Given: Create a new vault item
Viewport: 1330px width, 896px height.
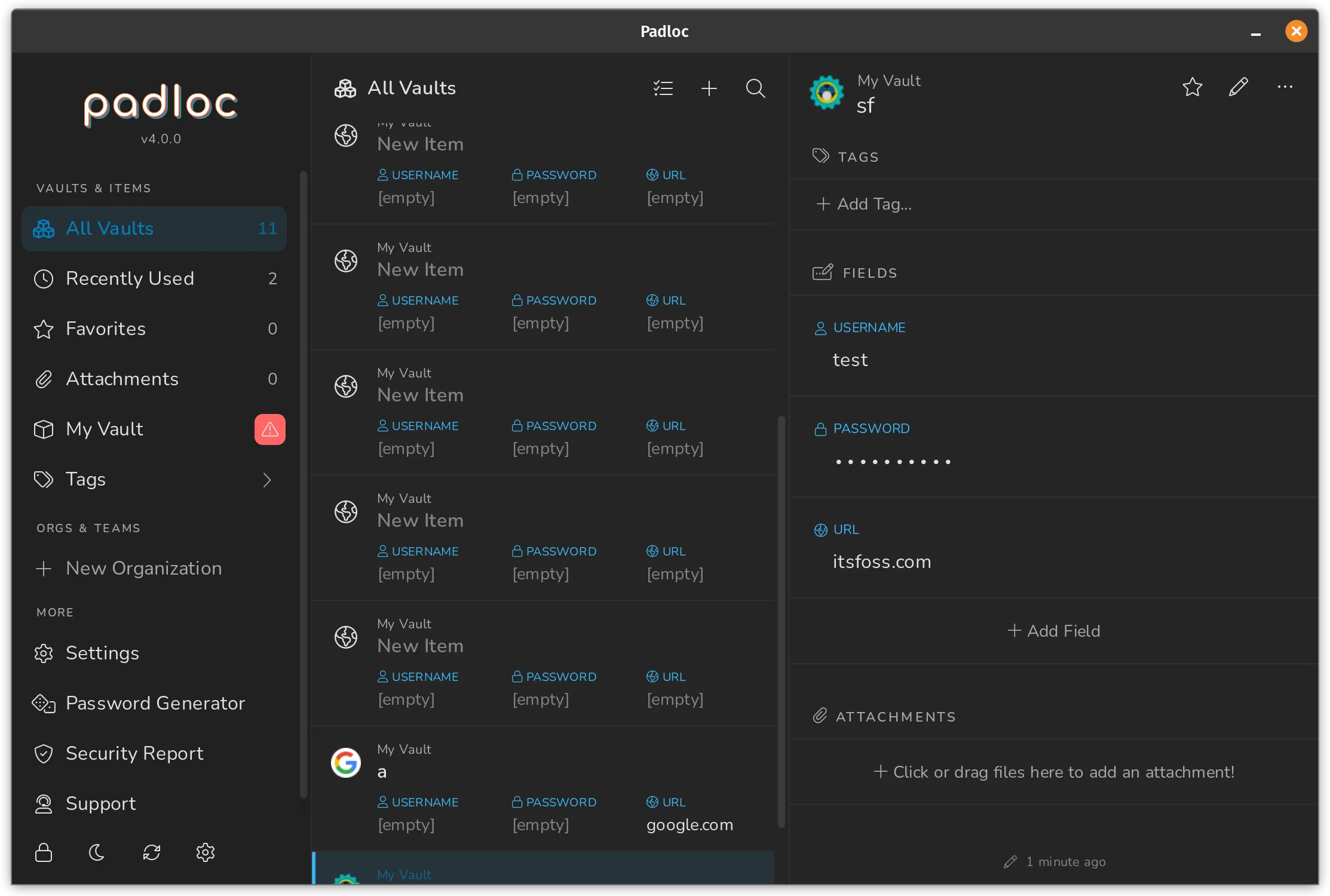Looking at the screenshot, I should point(709,88).
